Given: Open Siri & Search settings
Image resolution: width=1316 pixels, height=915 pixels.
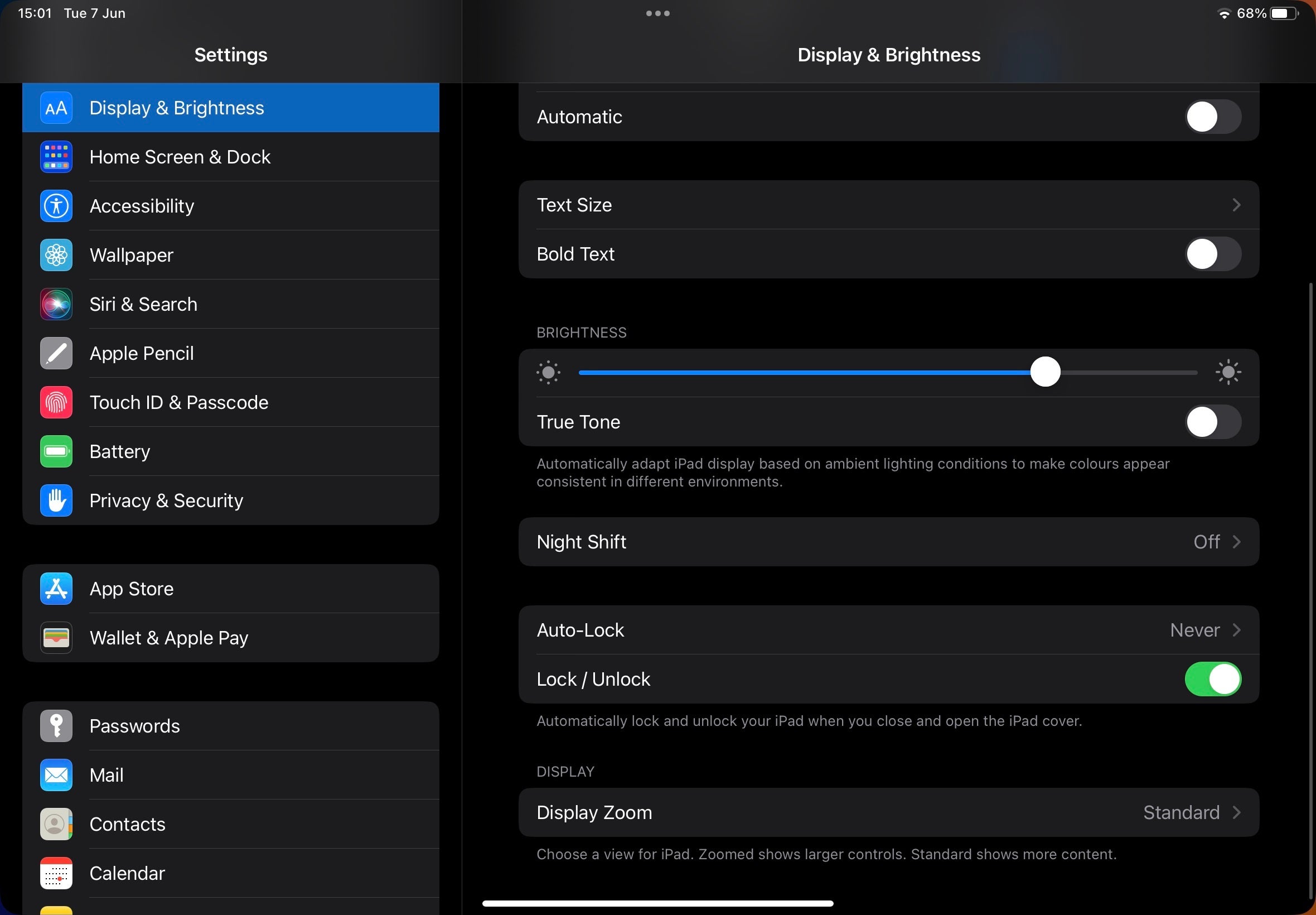Looking at the screenshot, I should click(231, 304).
